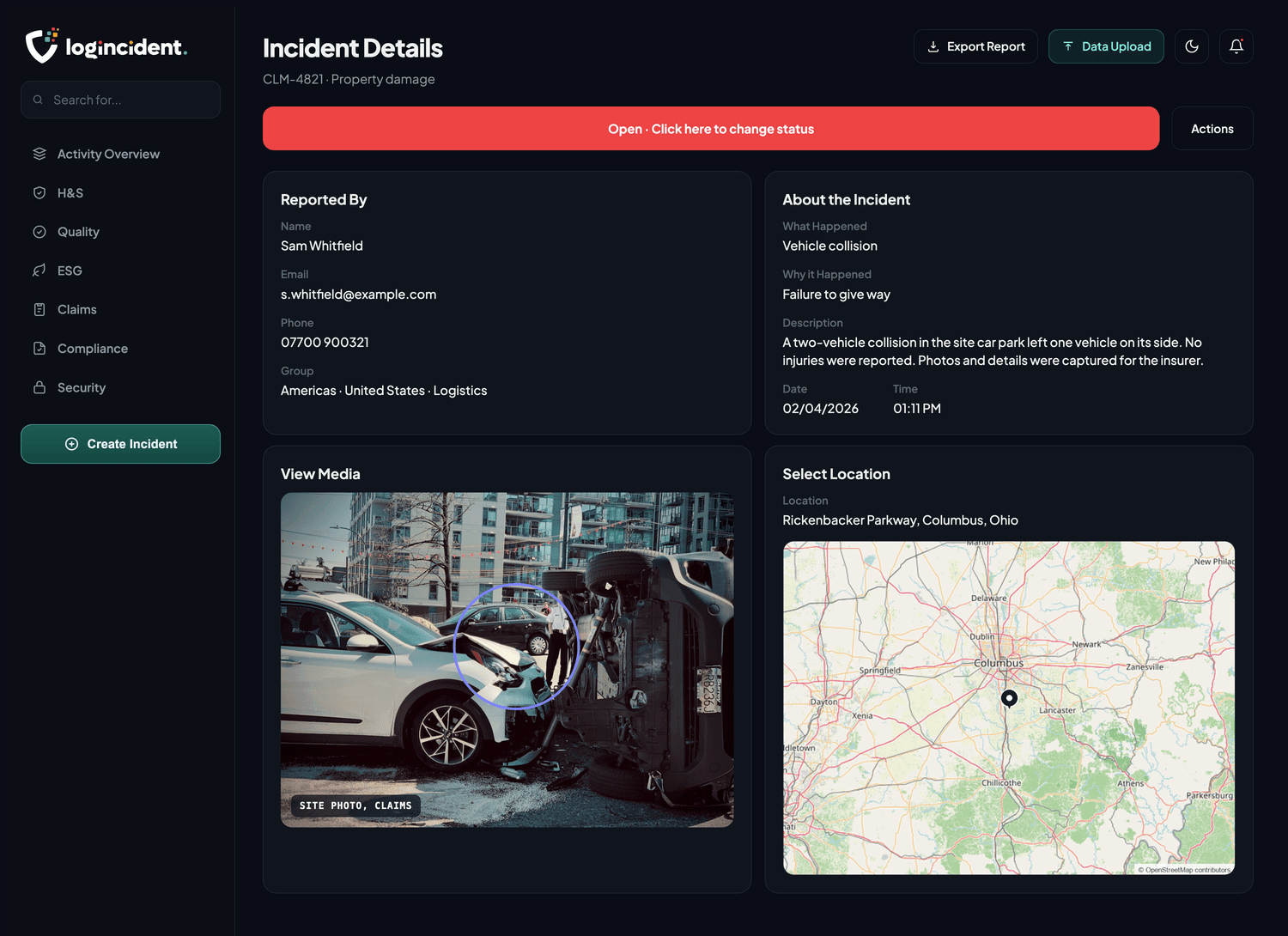Focus the Search for... field
Image resolution: width=1288 pixels, height=936 pixels.
[x=120, y=100]
